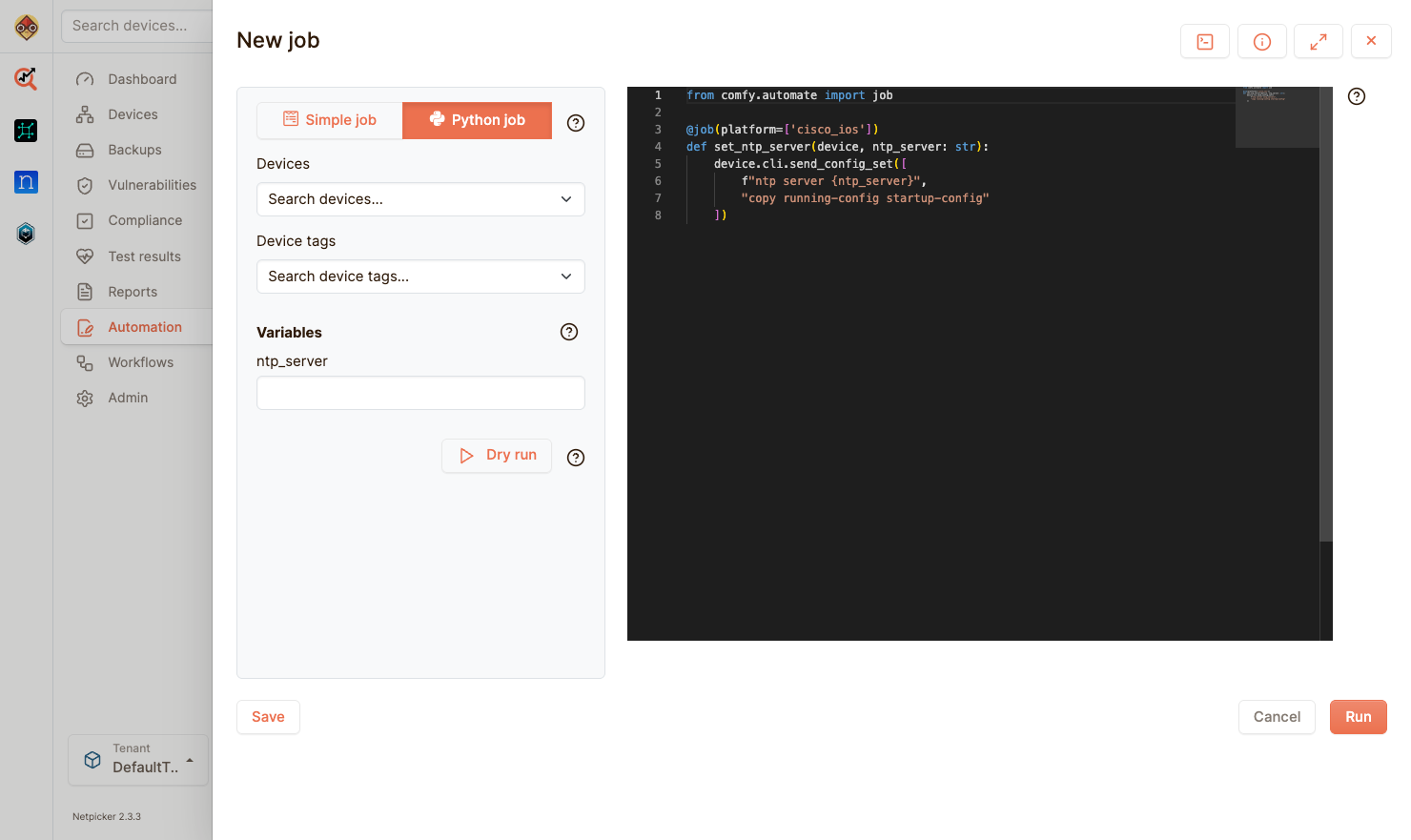Focus the ntp_server variable input field
Viewport: 1411px width, 840px height.
[x=420, y=393]
